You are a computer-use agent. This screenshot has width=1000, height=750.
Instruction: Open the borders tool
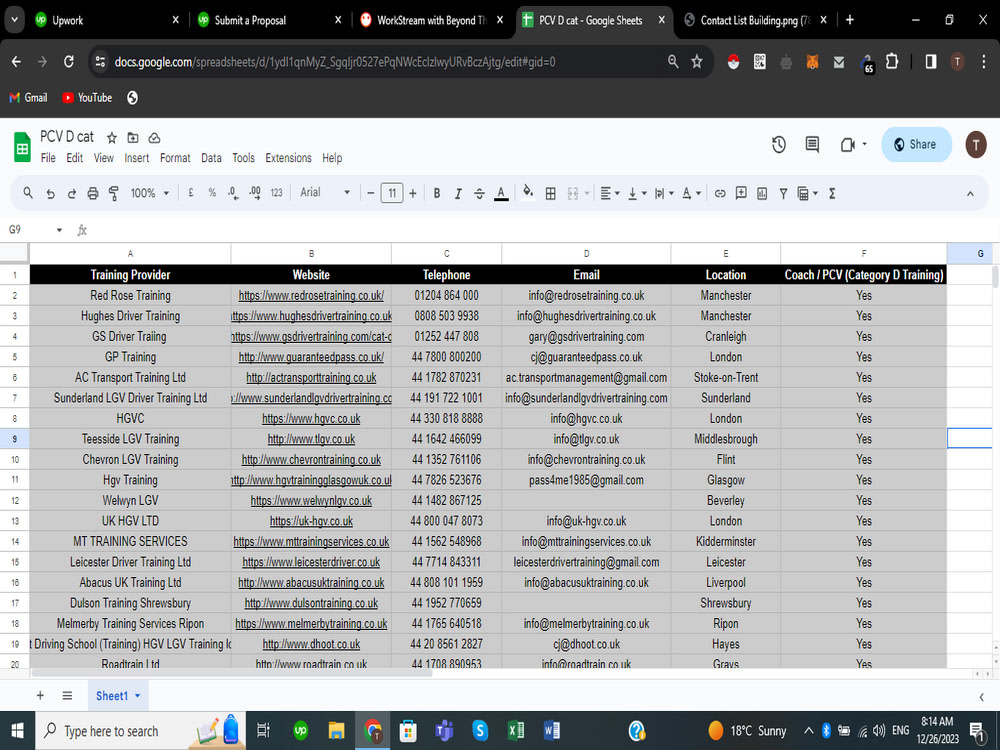tap(550, 193)
